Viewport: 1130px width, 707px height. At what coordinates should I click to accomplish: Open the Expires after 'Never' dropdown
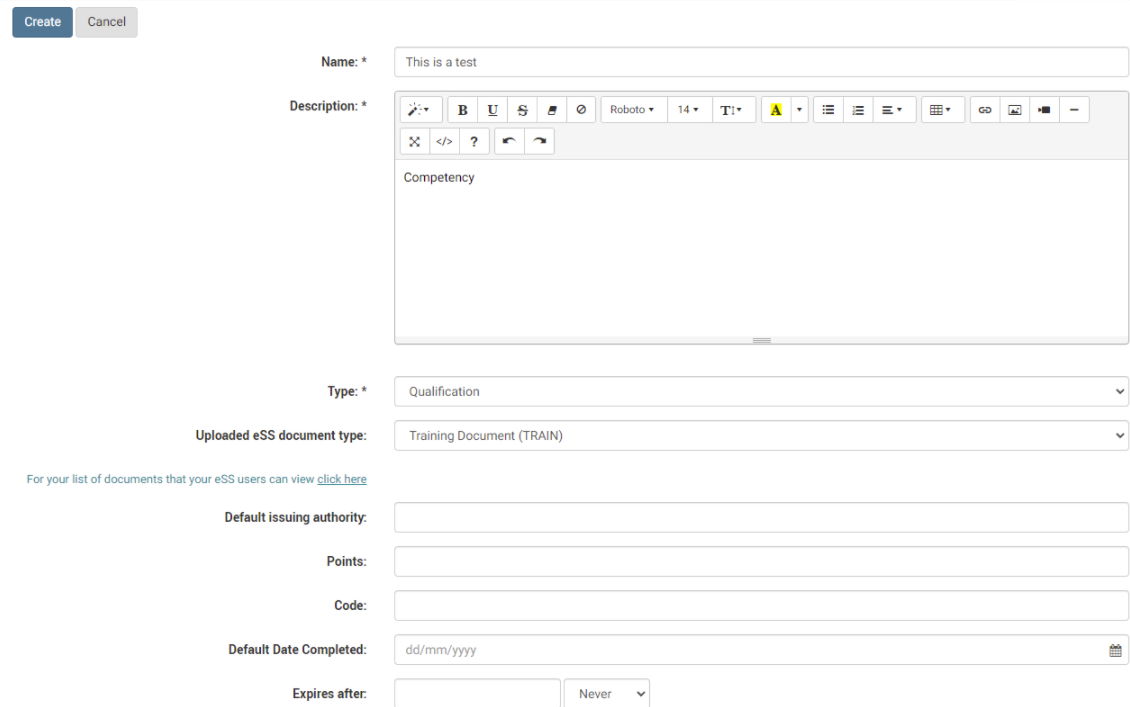(x=607, y=693)
